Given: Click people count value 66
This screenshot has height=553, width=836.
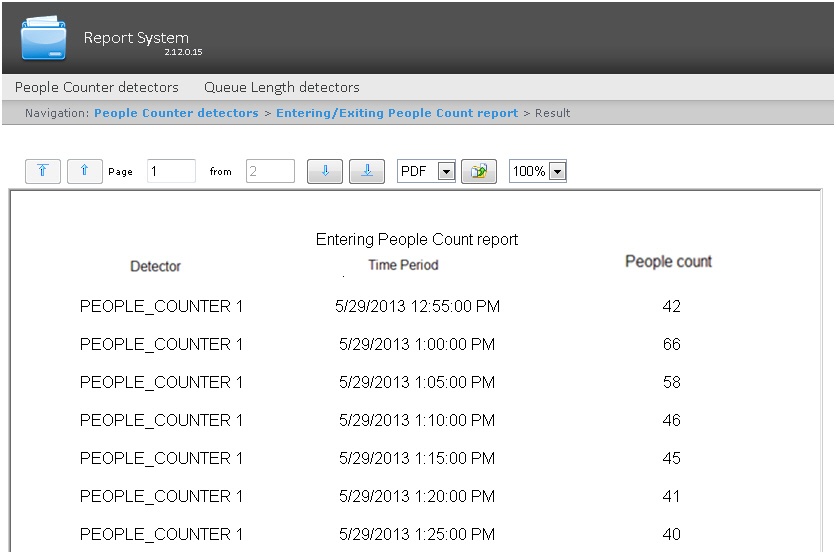Looking at the screenshot, I should coord(671,344).
